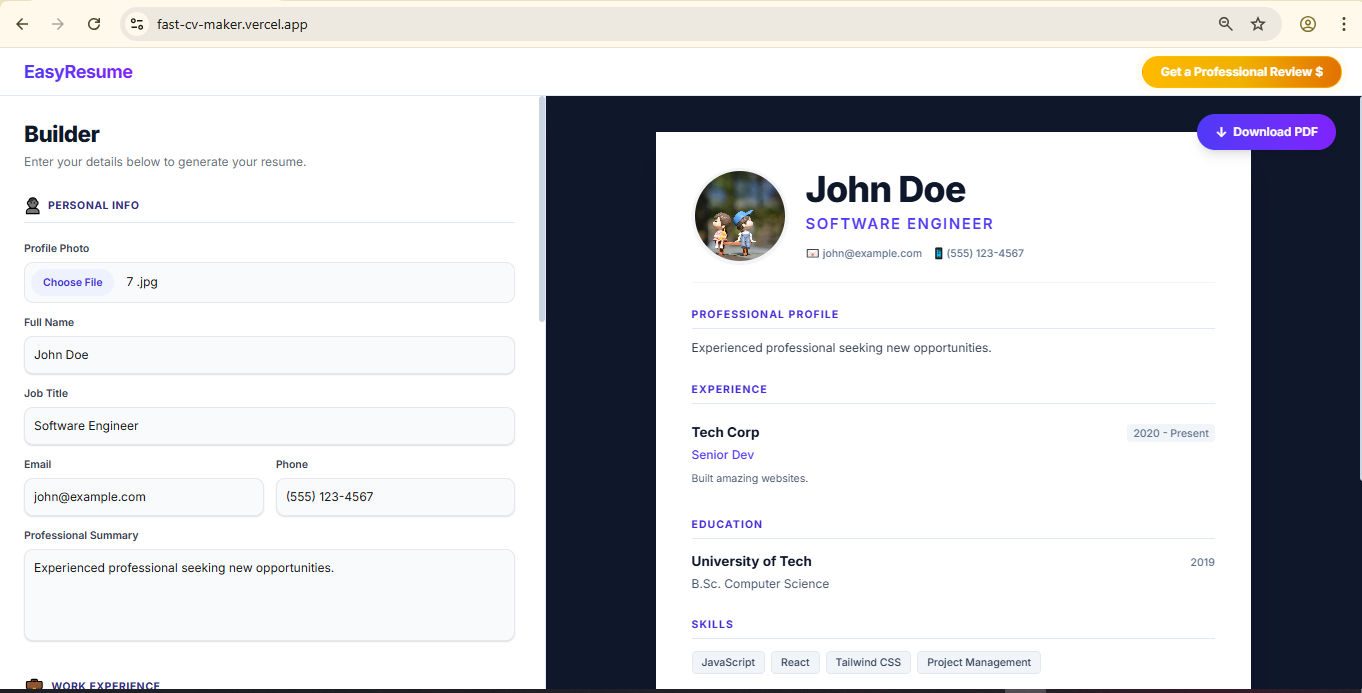Click the envelope icon next to john@example.com
Image resolution: width=1362 pixels, height=693 pixels.
click(811, 253)
